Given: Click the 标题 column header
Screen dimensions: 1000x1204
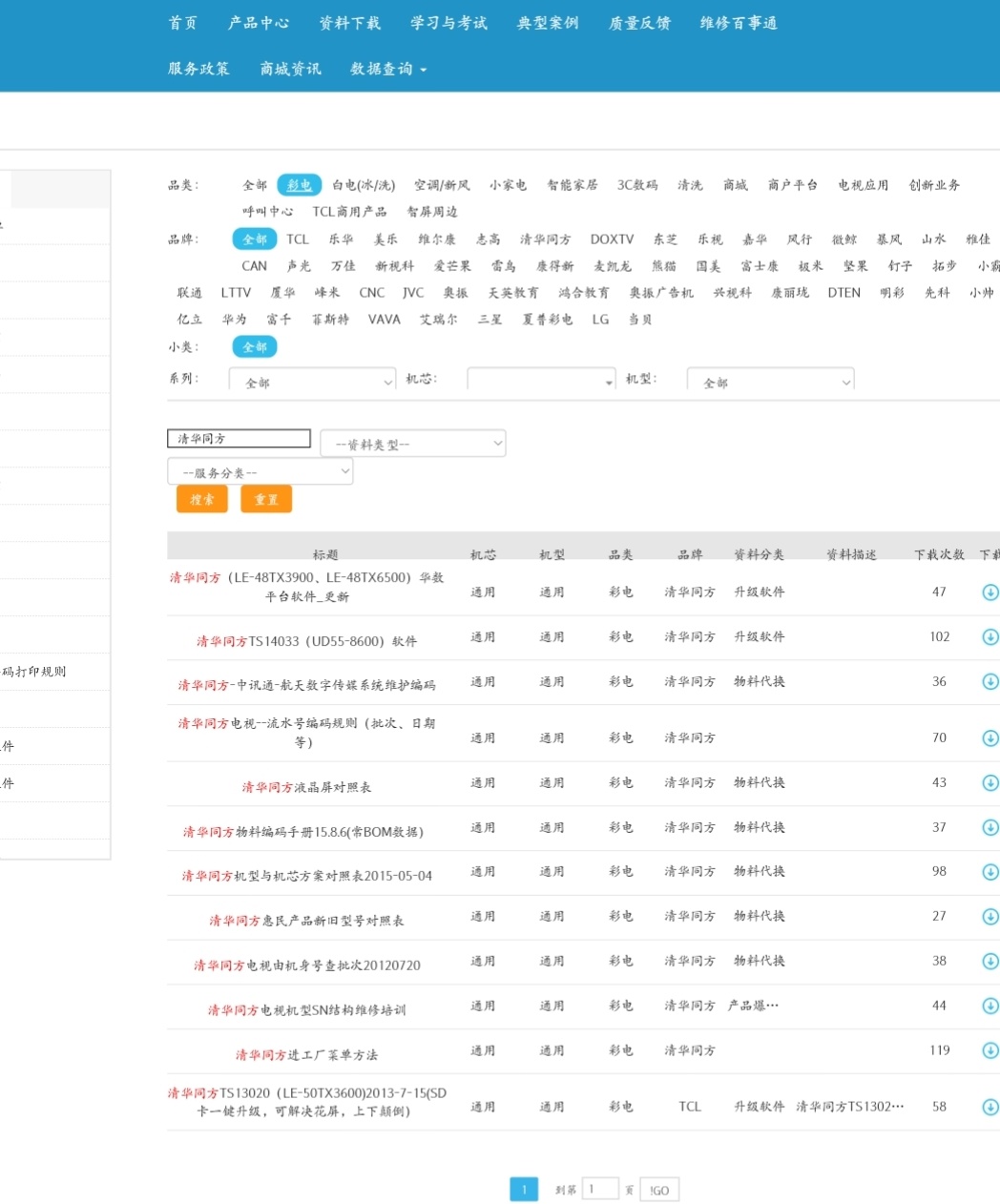Looking at the screenshot, I should click(x=325, y=554).
